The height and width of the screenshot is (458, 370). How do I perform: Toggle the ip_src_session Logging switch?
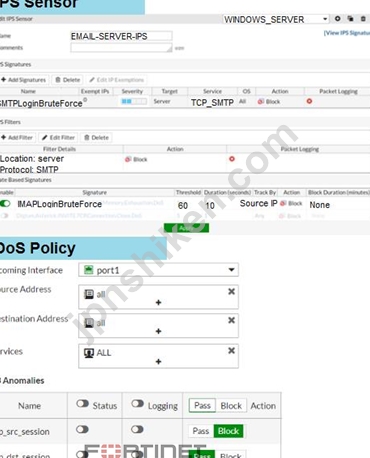137,429
